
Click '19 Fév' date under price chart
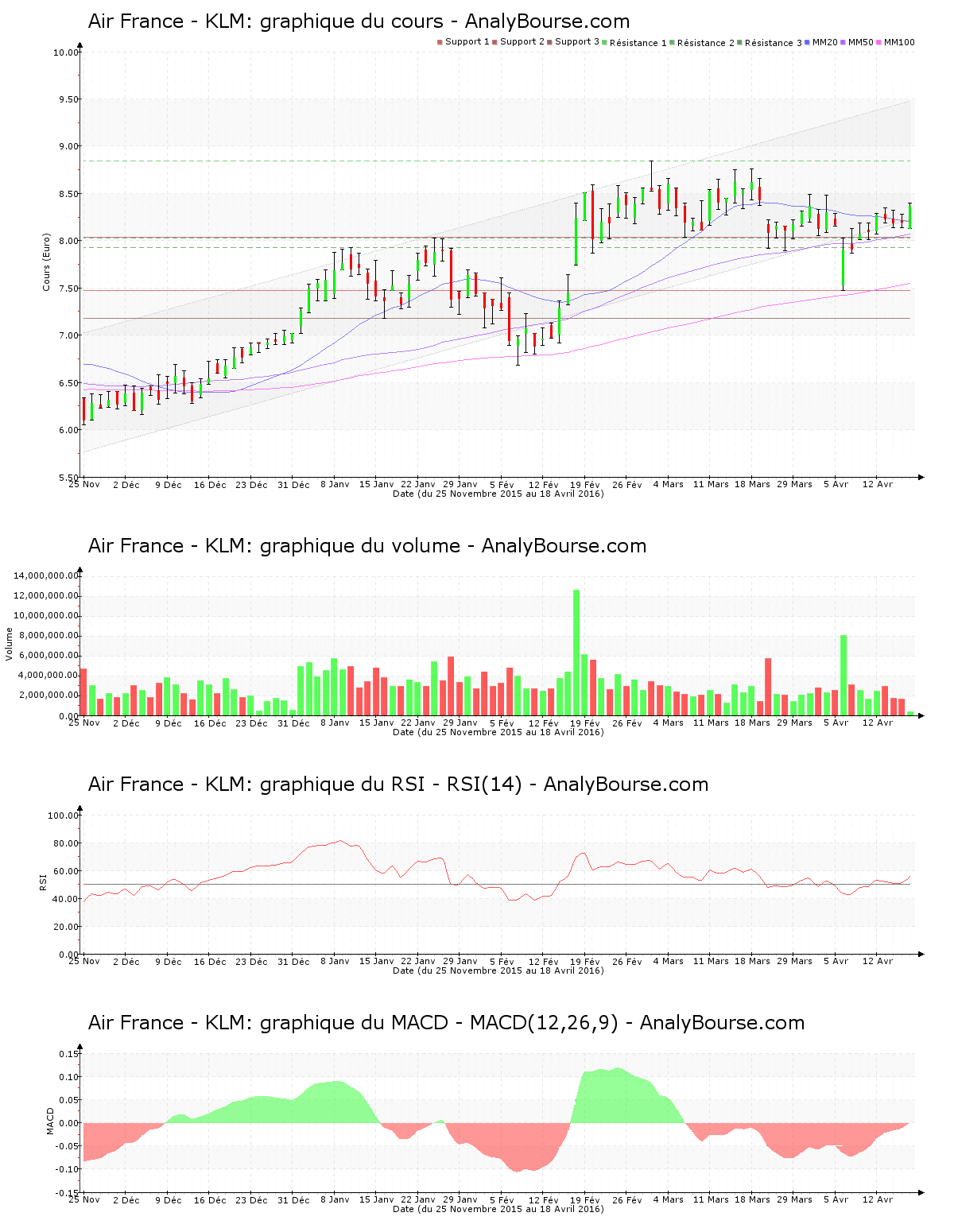[585, 484]
